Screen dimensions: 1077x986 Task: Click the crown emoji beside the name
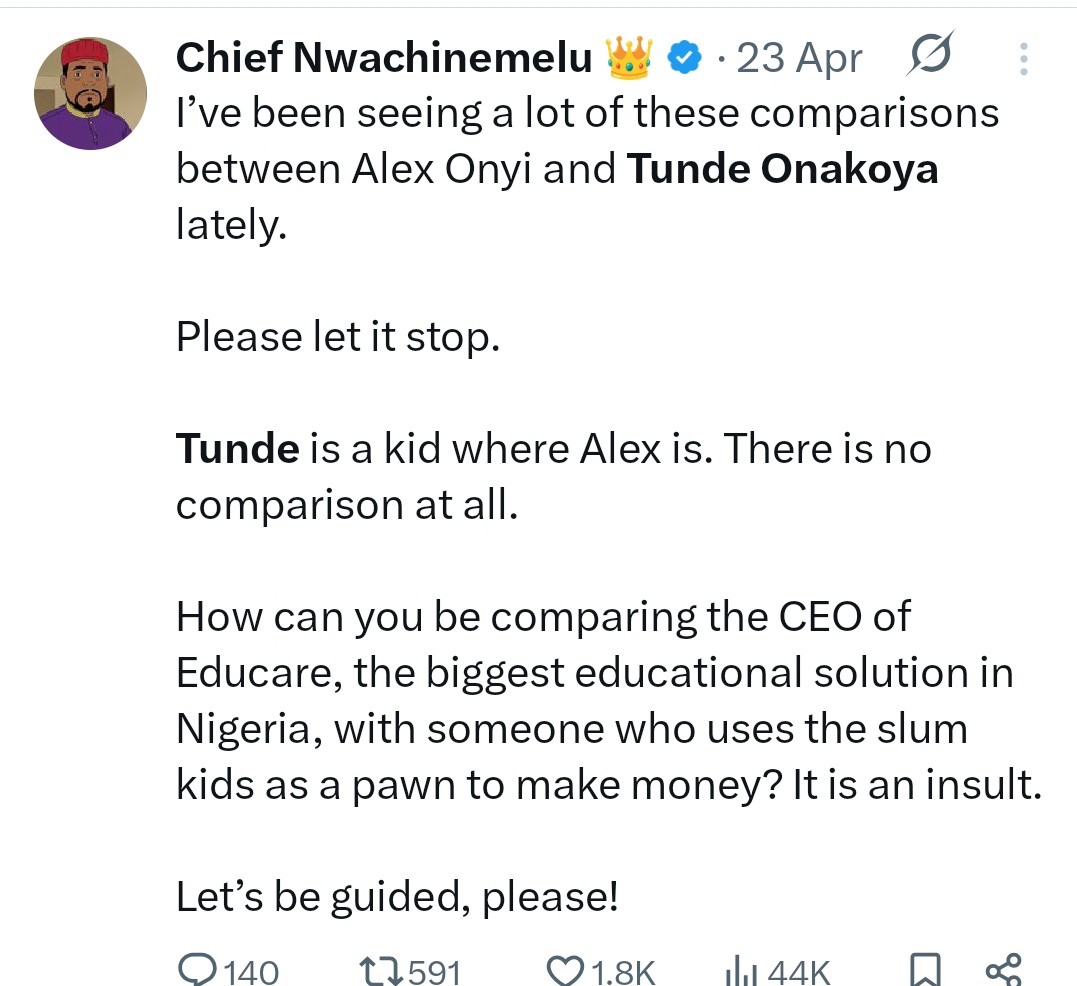(x=628, y=57)
